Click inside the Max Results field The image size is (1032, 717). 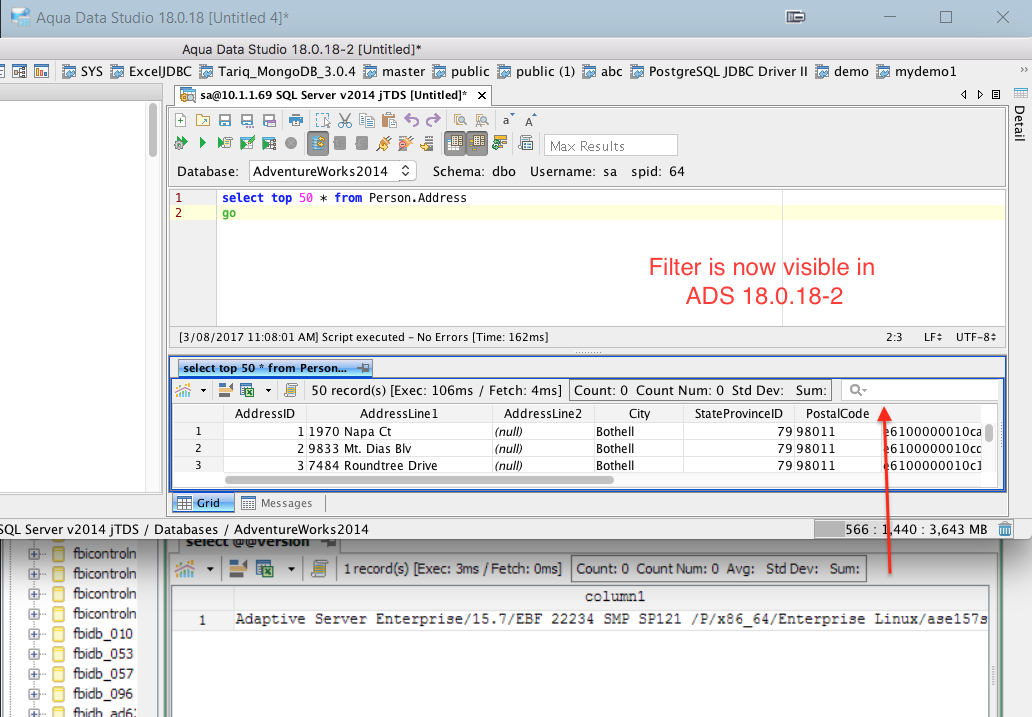pyautogui.click(x=611, y=146)
